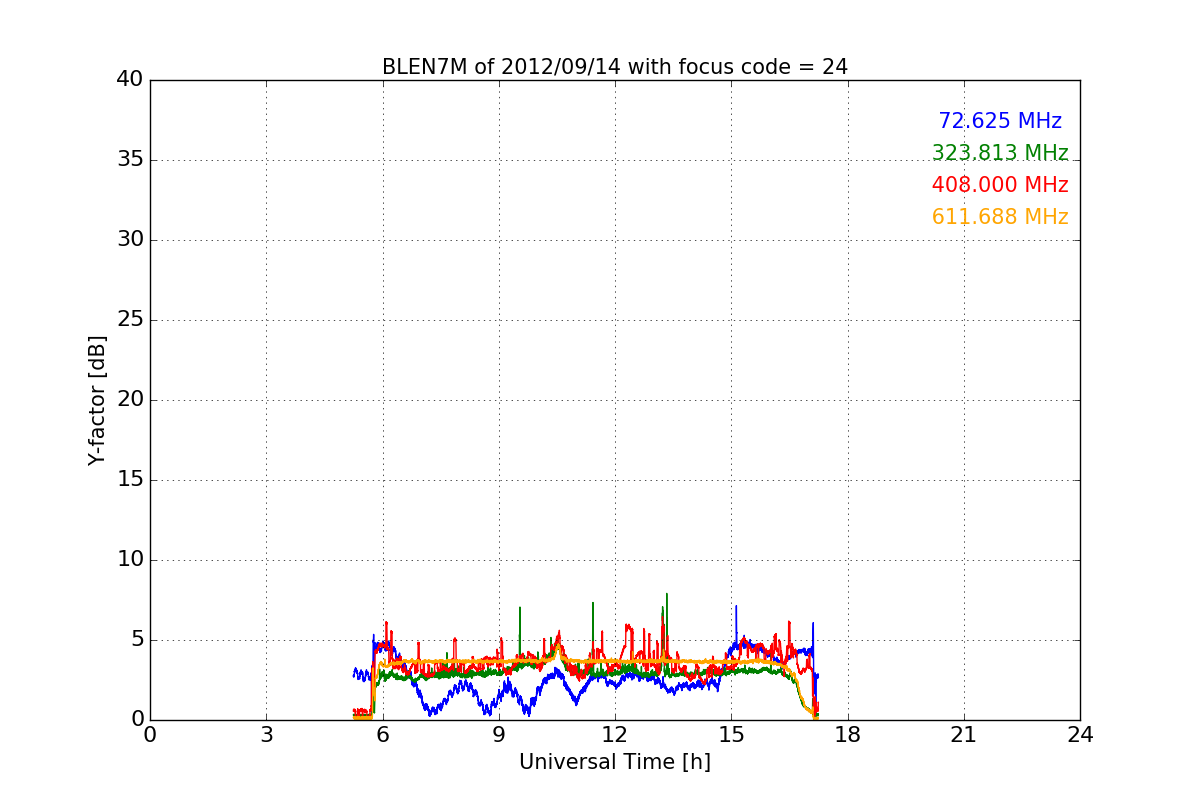Click the x-axis tick label 24

[1080, 735]
